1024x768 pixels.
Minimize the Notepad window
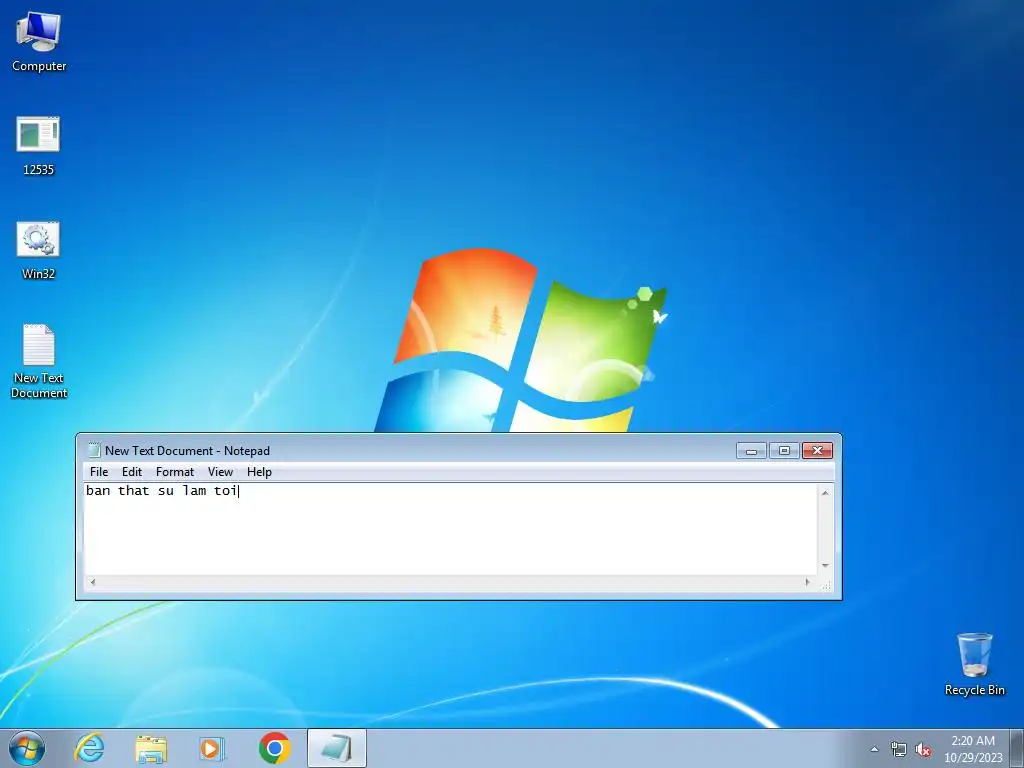tap(751, 451)
